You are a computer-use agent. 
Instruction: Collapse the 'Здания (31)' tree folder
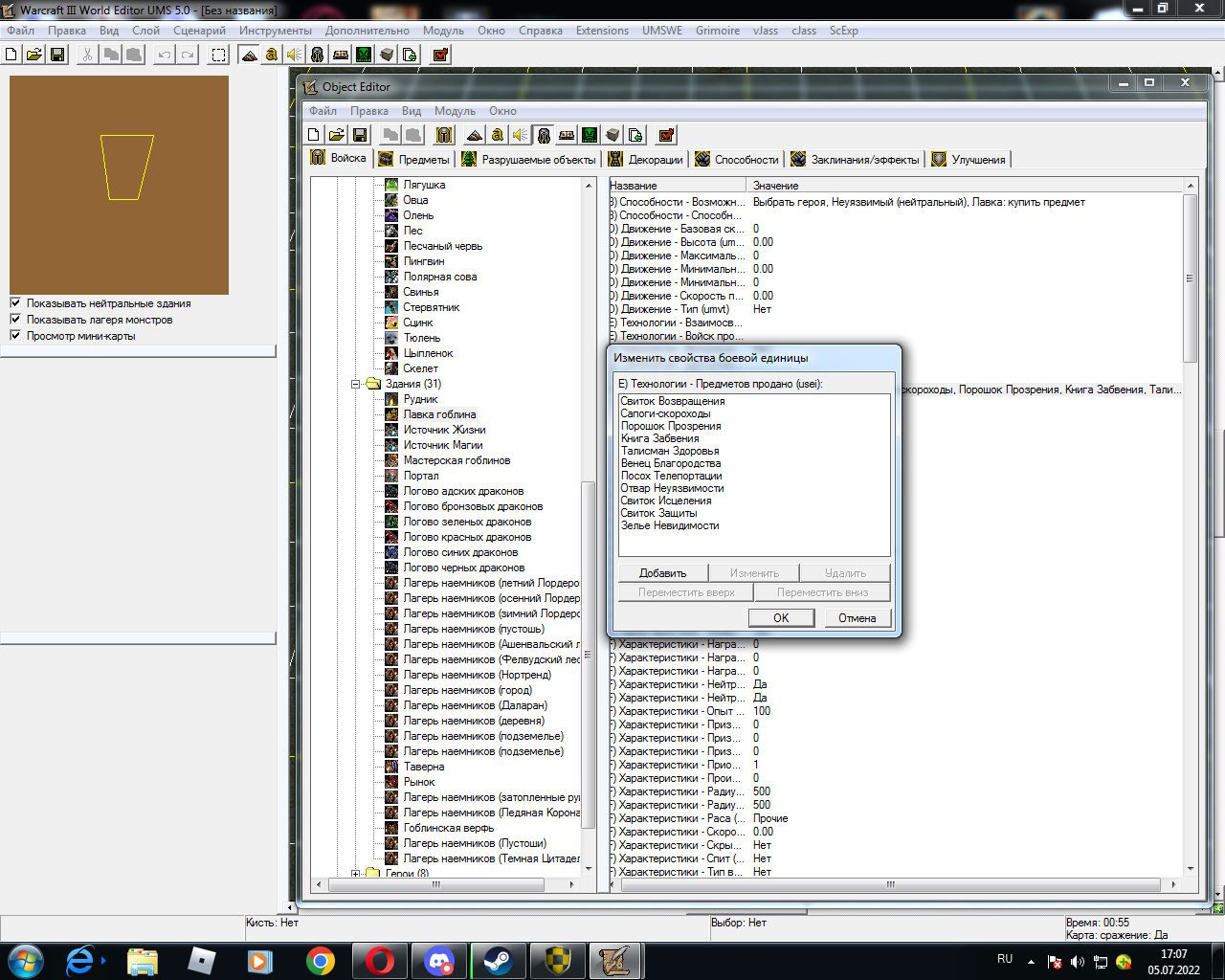point(356,384)
